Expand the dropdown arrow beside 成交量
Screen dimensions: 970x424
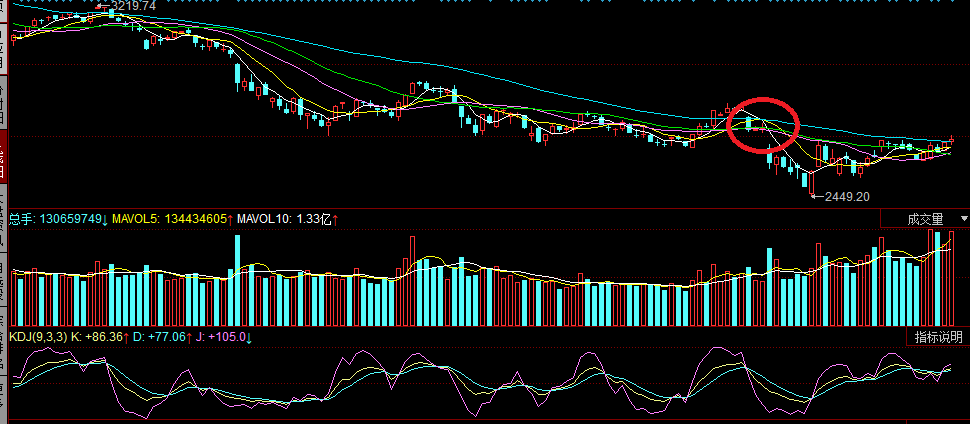pyautogui.click(x=963, y=218)
